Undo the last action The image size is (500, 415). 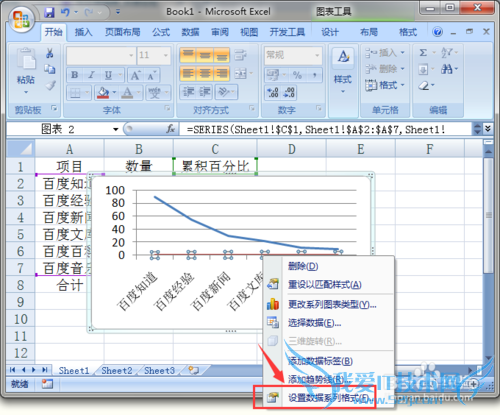65,12
